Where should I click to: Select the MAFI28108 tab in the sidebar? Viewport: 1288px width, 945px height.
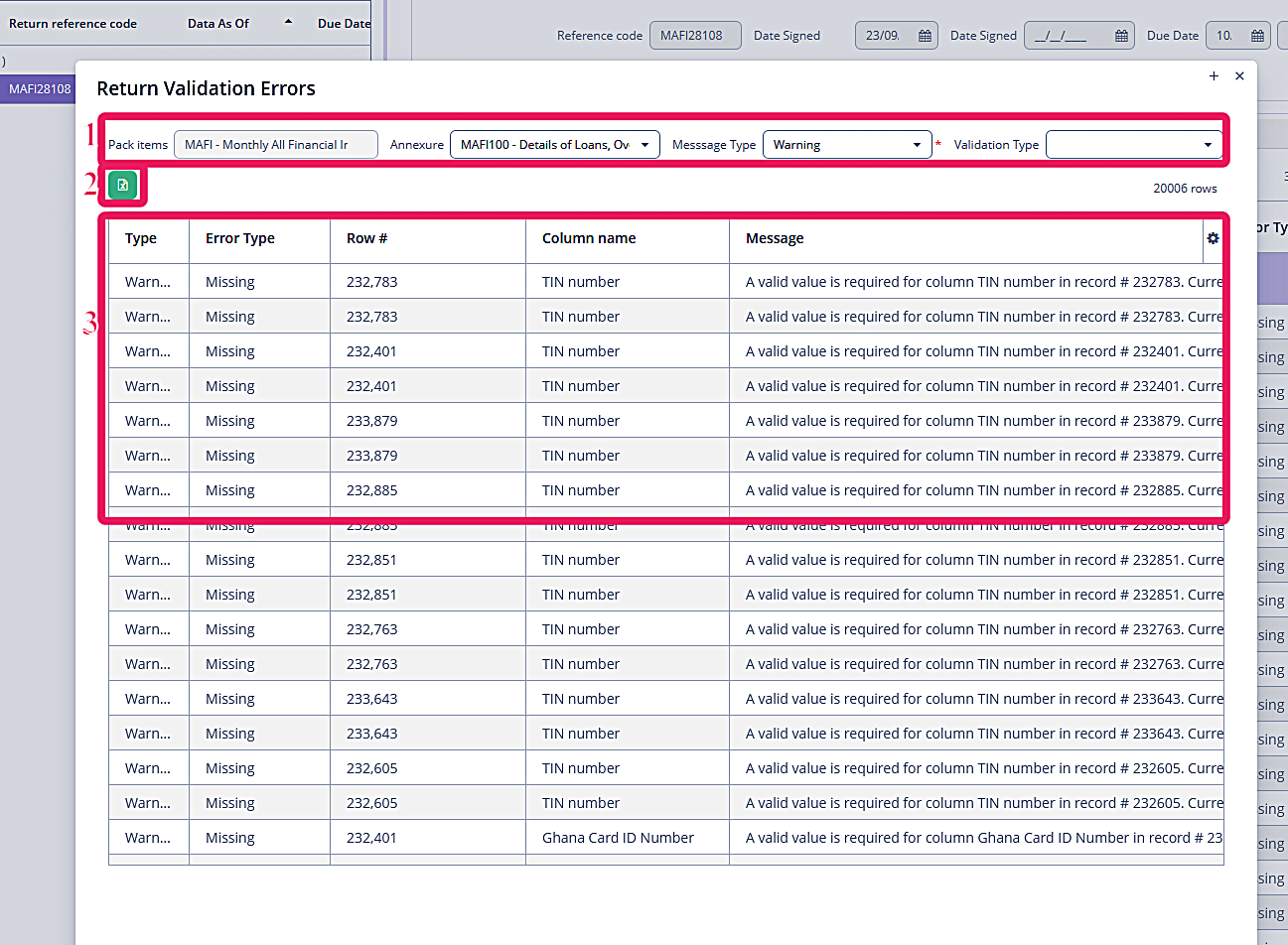click(x=38, y=88)
